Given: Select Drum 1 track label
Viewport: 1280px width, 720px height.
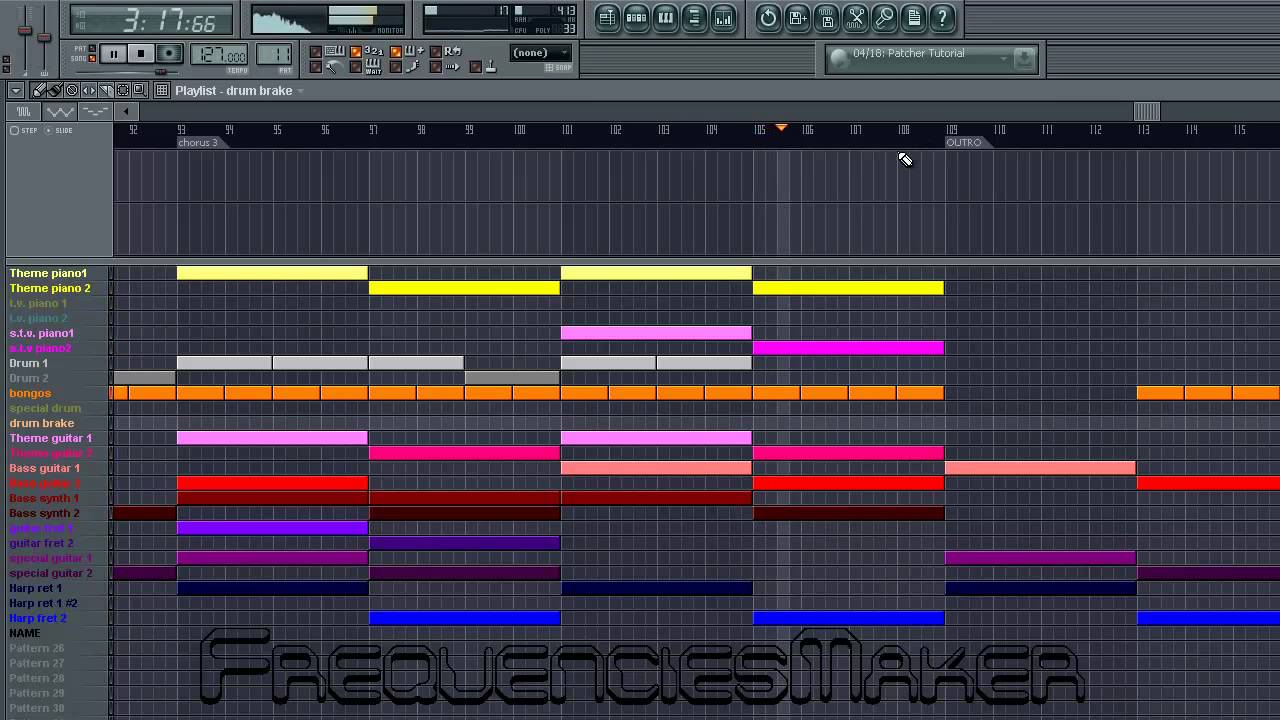Looking at the screenshot, I should pos(29,363).
